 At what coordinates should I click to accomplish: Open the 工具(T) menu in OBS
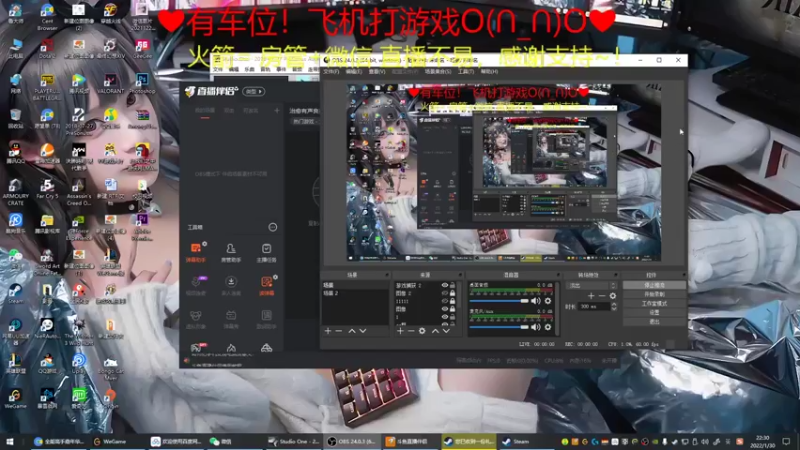coord(466,71)
